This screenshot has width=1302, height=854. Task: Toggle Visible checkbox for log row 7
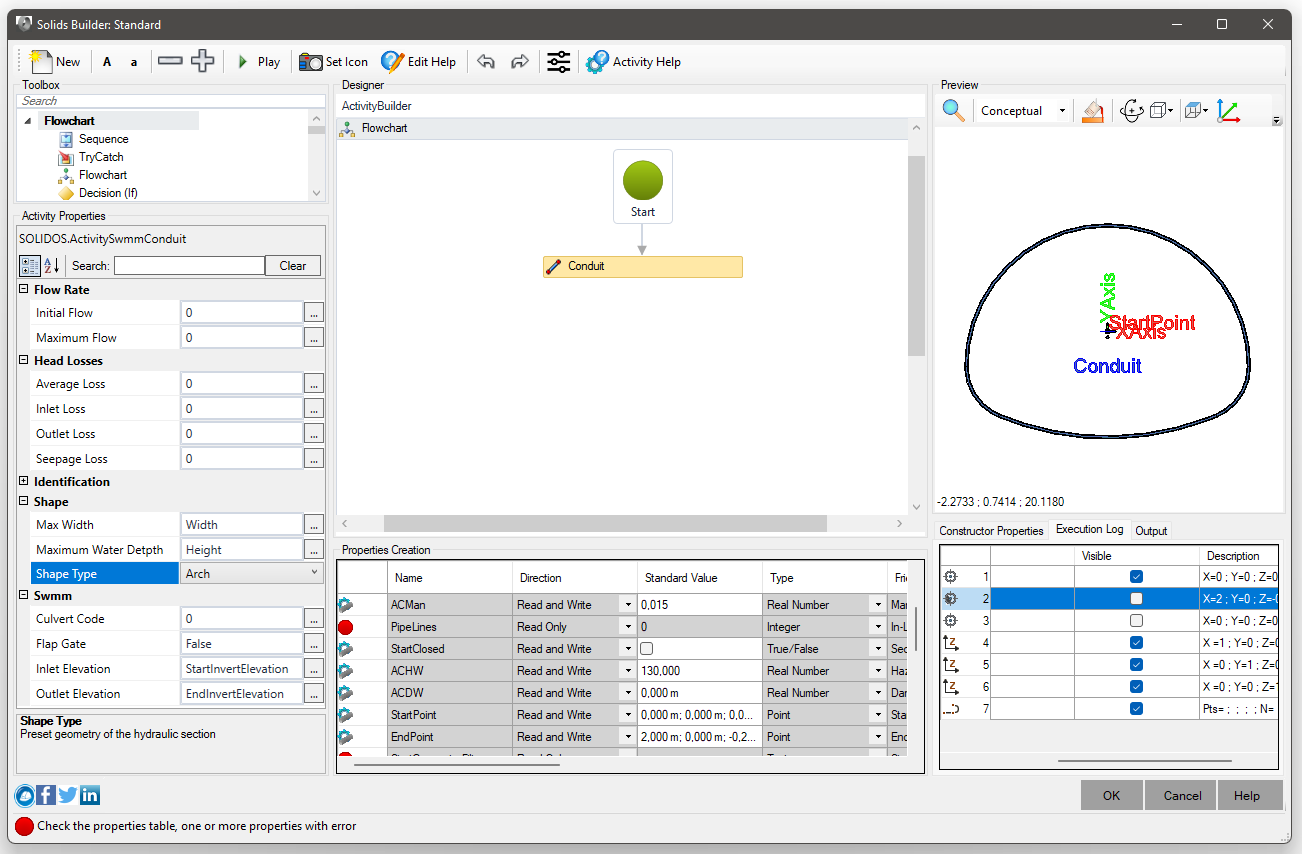coord(1136,709)
